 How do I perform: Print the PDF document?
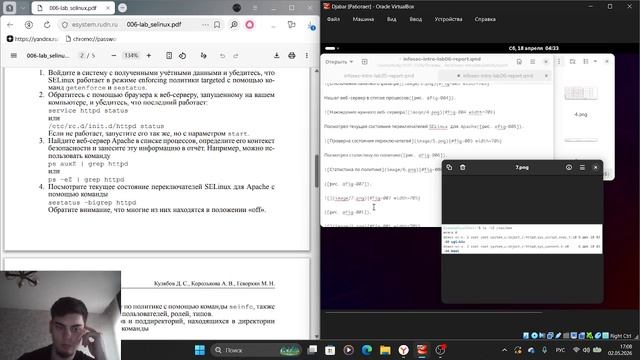click(291, 56)
